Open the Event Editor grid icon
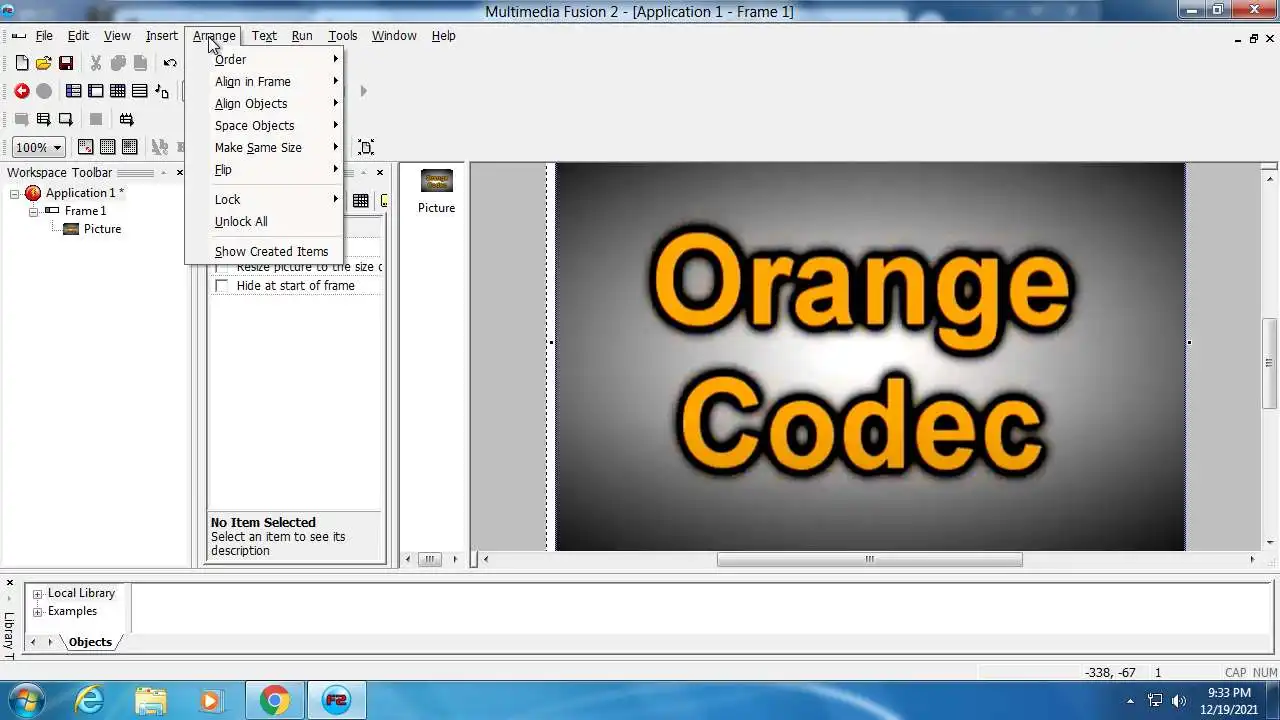The width and height of the screenshot is (1280, 720). (118, 91)
